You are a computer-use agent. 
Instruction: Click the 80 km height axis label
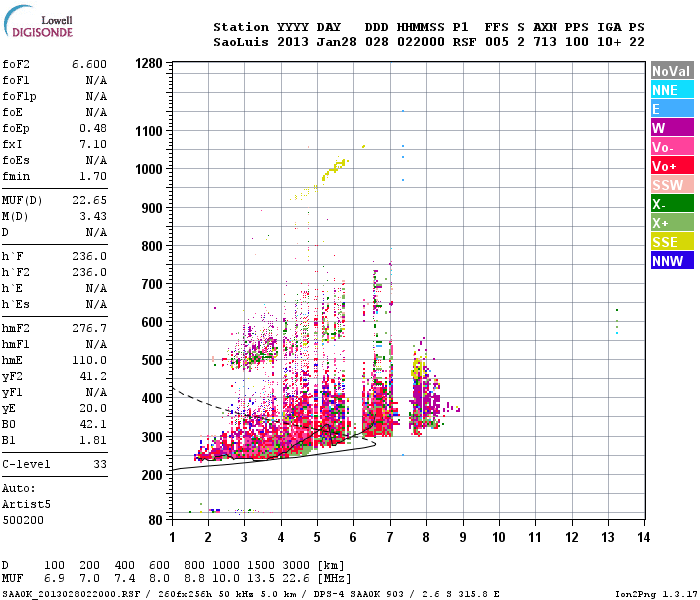(155, 520)
